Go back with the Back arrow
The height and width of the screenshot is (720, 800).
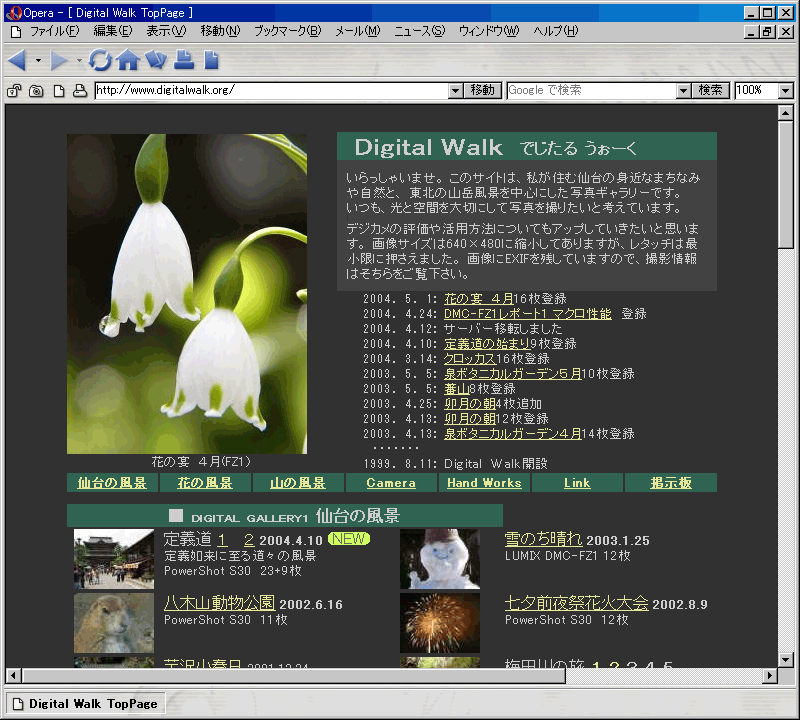[17, 60]
